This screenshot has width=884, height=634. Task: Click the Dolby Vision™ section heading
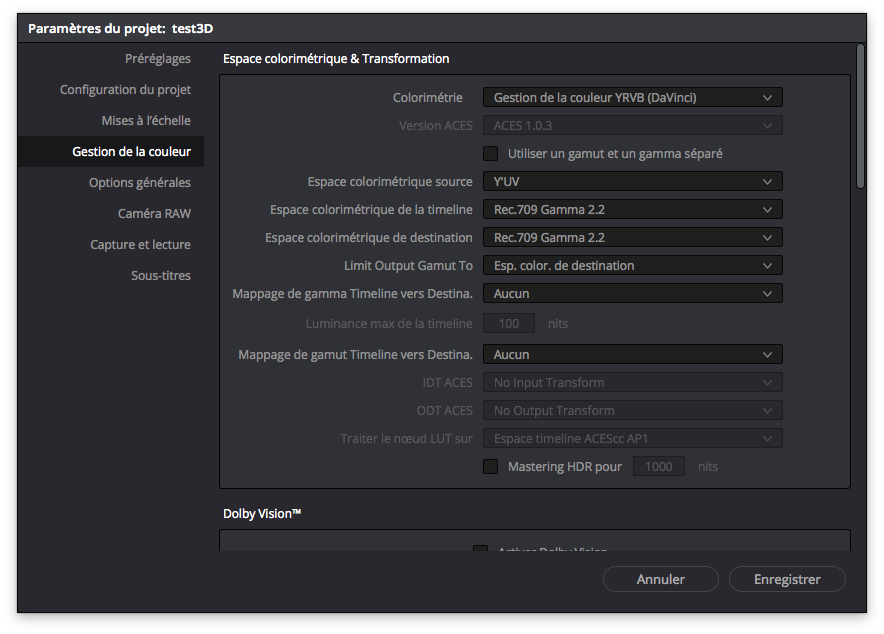[x=262, y=514]
